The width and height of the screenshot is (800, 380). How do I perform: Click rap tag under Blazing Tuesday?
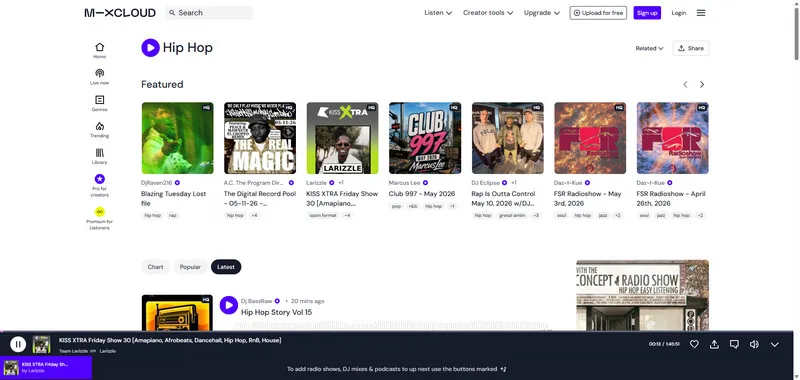pos(172,215)
